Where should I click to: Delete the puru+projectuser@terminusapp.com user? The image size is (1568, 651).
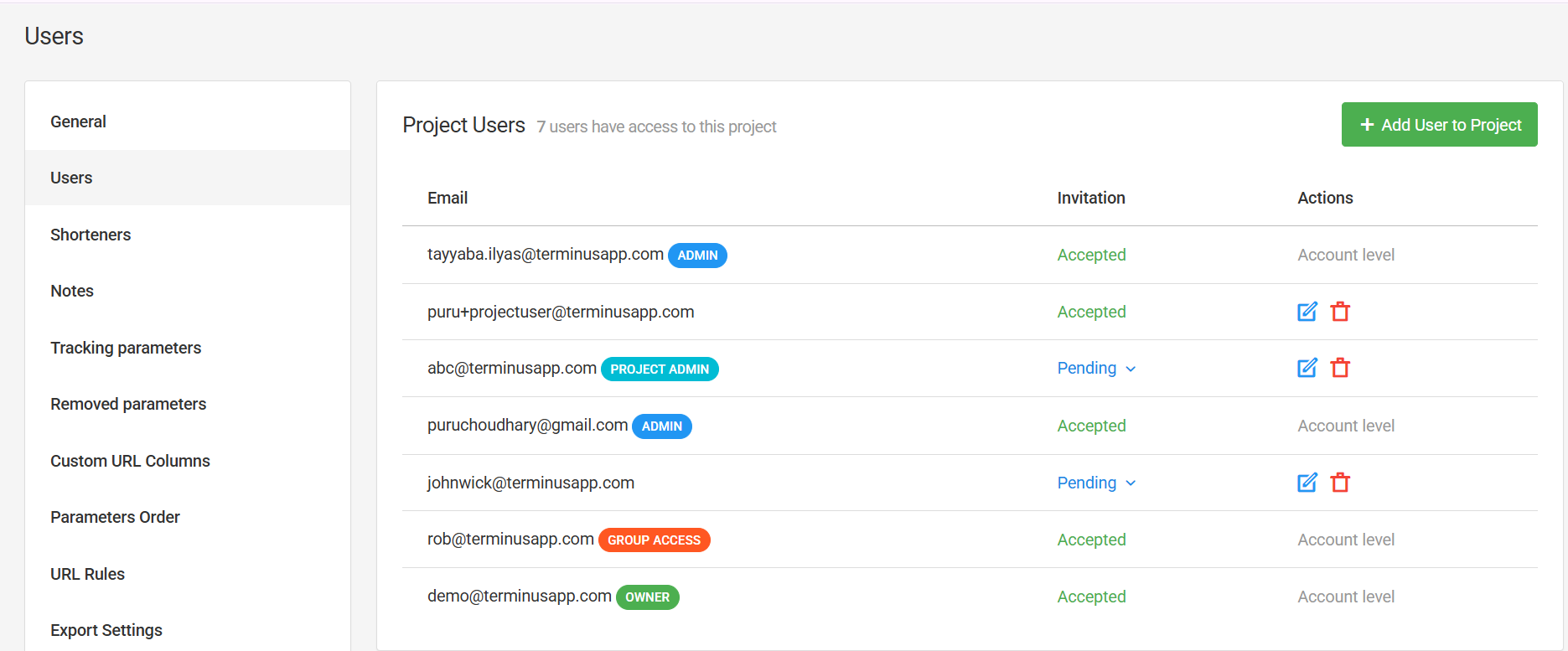click(1341, 312)
